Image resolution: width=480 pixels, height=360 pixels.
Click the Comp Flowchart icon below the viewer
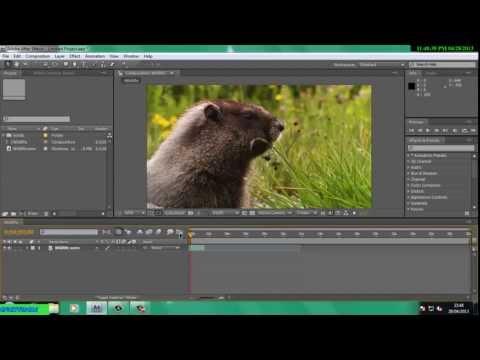pos(346,213)
